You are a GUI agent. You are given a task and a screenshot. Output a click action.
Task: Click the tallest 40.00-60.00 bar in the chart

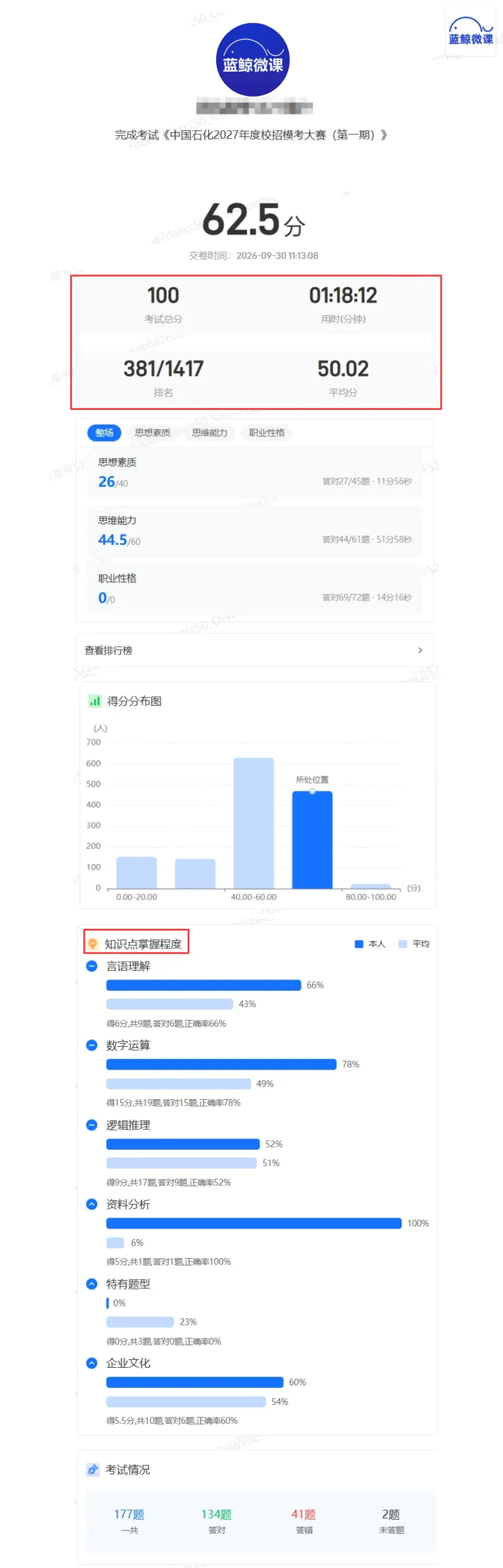[253, 823]
